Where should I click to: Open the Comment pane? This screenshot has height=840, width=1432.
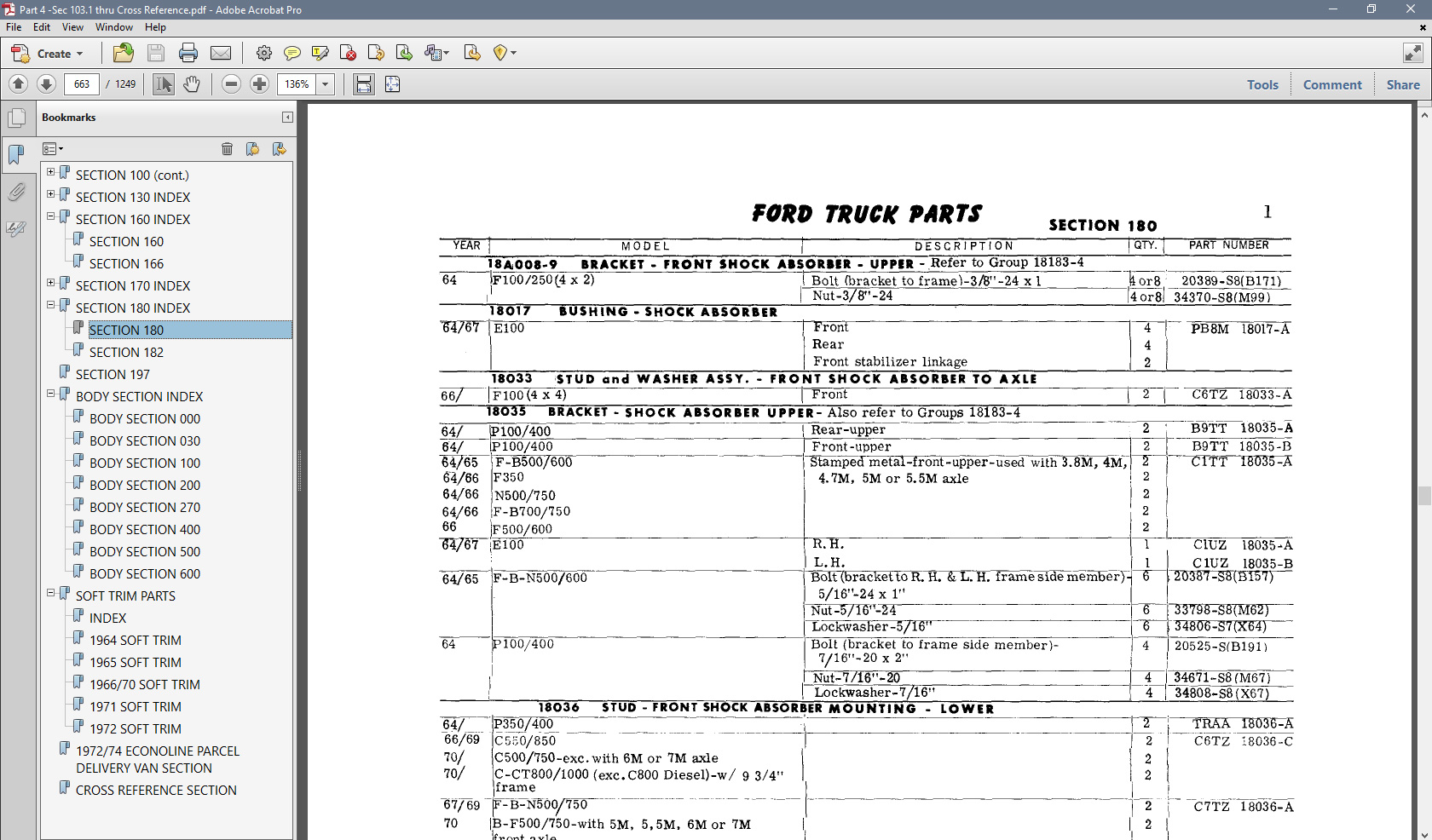click(1332, 84)
